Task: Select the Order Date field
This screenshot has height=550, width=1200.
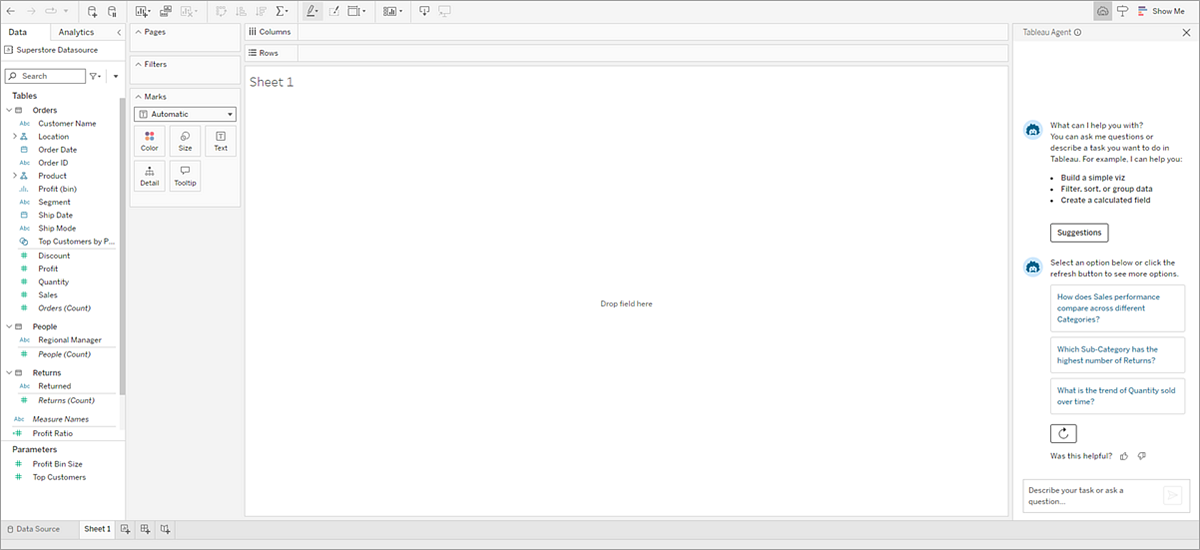Action: (57, 149)
